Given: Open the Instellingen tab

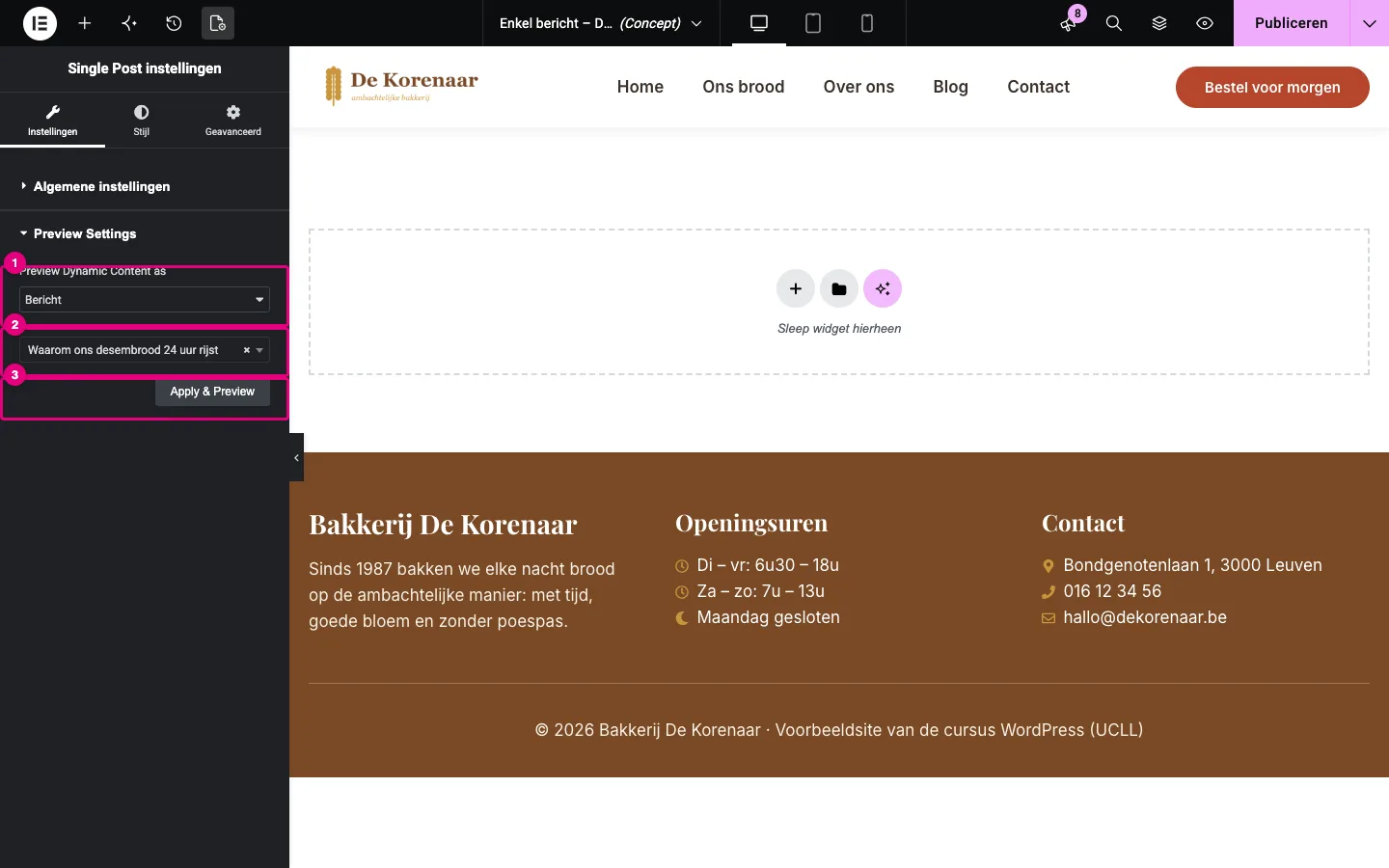Looking at the screenshot, I should coord(53,121).
